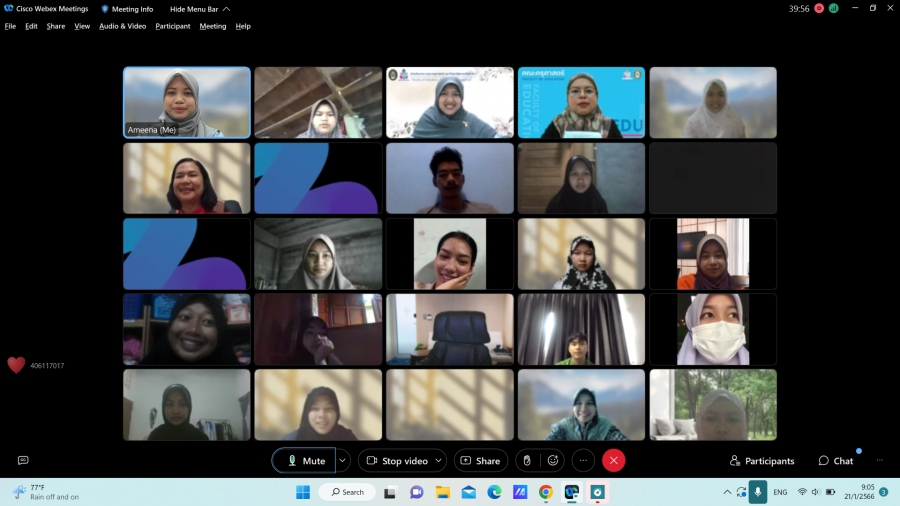Expand audio options arrow next to Mute
This screenshot has width=900, height=506.
coord(343,460)
